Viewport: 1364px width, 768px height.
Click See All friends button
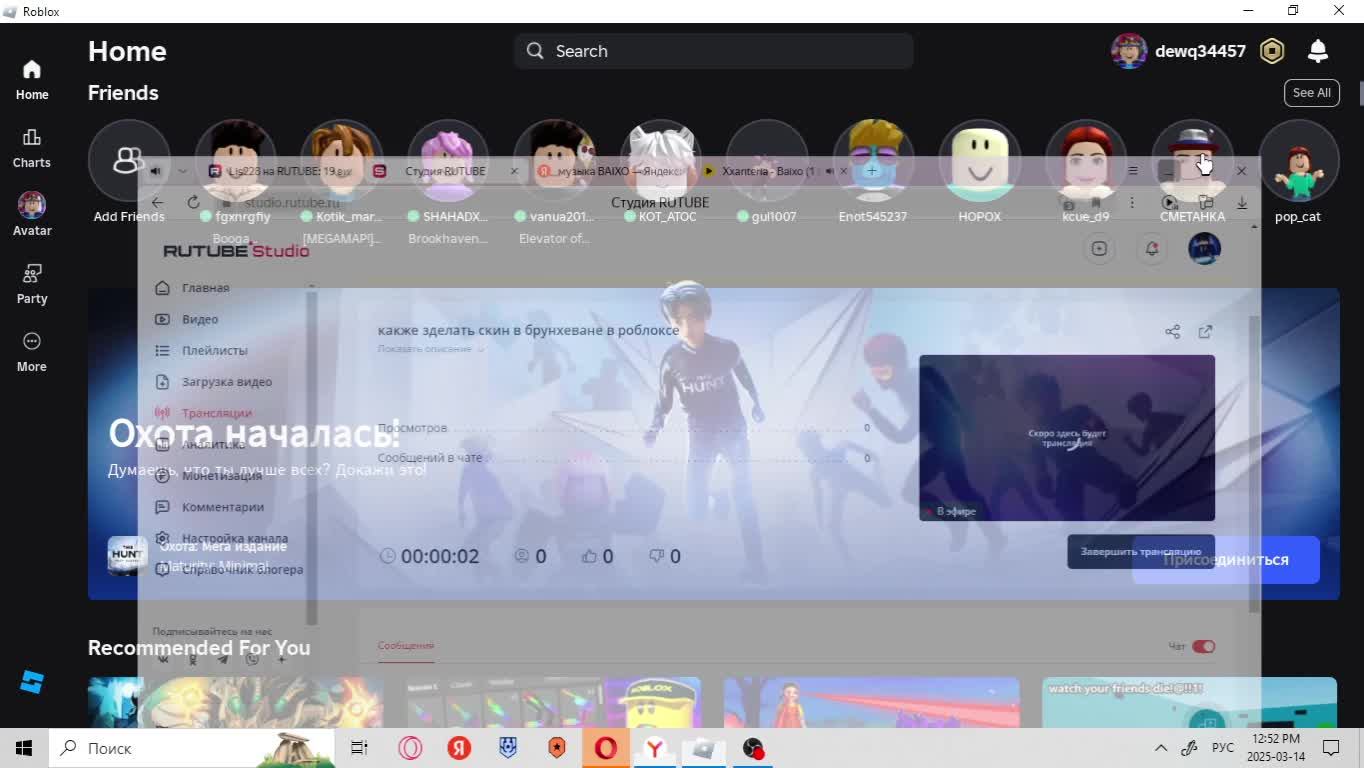coord(1311,93)
